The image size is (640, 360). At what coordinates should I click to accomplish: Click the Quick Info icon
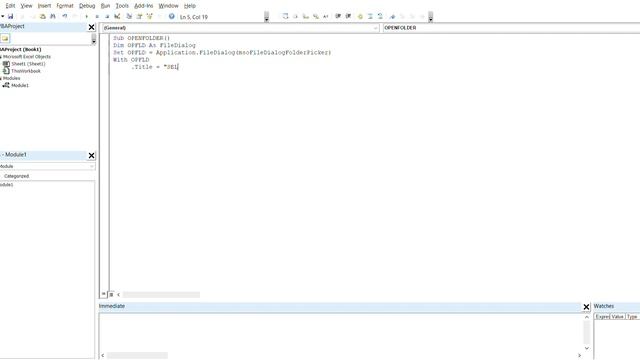[x=306, y=16]
